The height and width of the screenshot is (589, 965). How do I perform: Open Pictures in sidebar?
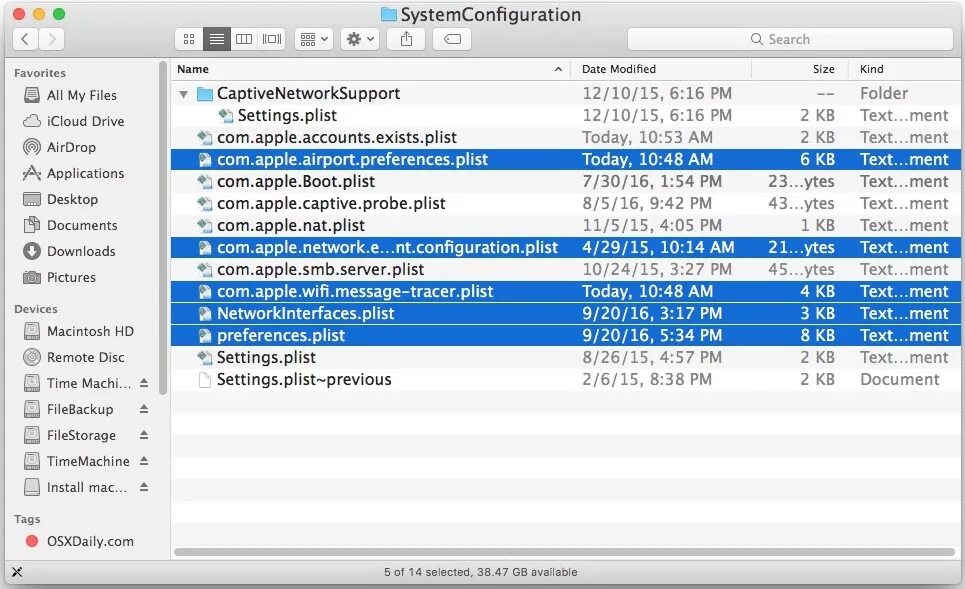click(71, 278)
